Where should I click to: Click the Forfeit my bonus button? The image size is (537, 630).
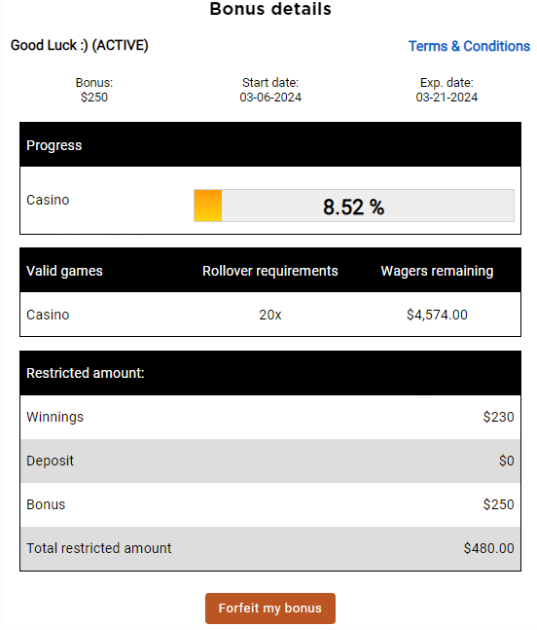click(270, 608)
